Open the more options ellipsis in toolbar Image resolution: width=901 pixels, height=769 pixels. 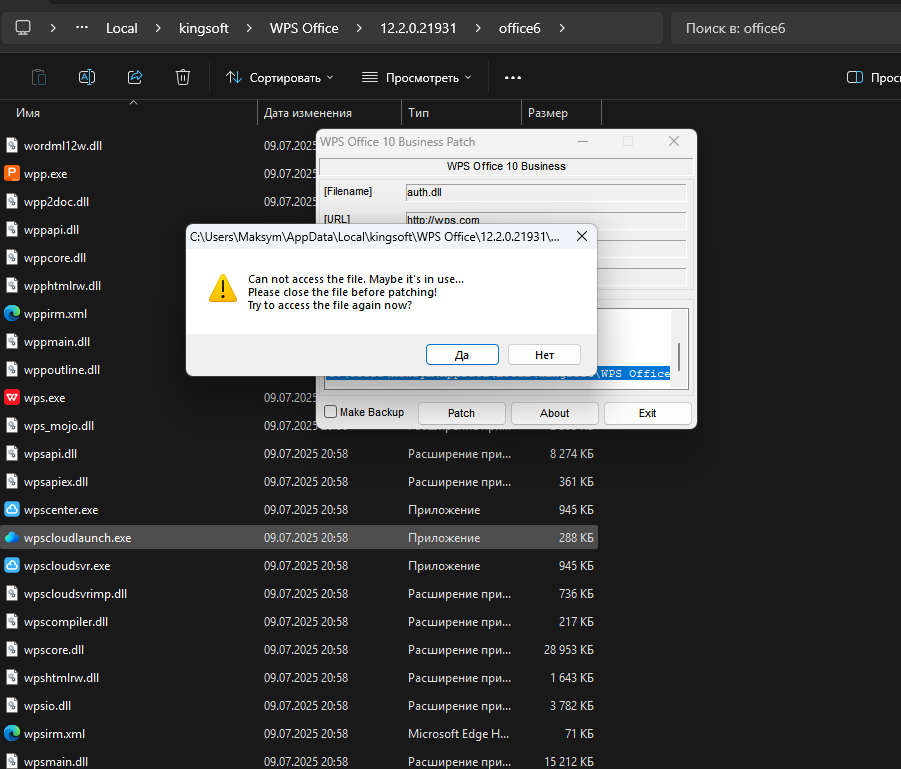513,78
